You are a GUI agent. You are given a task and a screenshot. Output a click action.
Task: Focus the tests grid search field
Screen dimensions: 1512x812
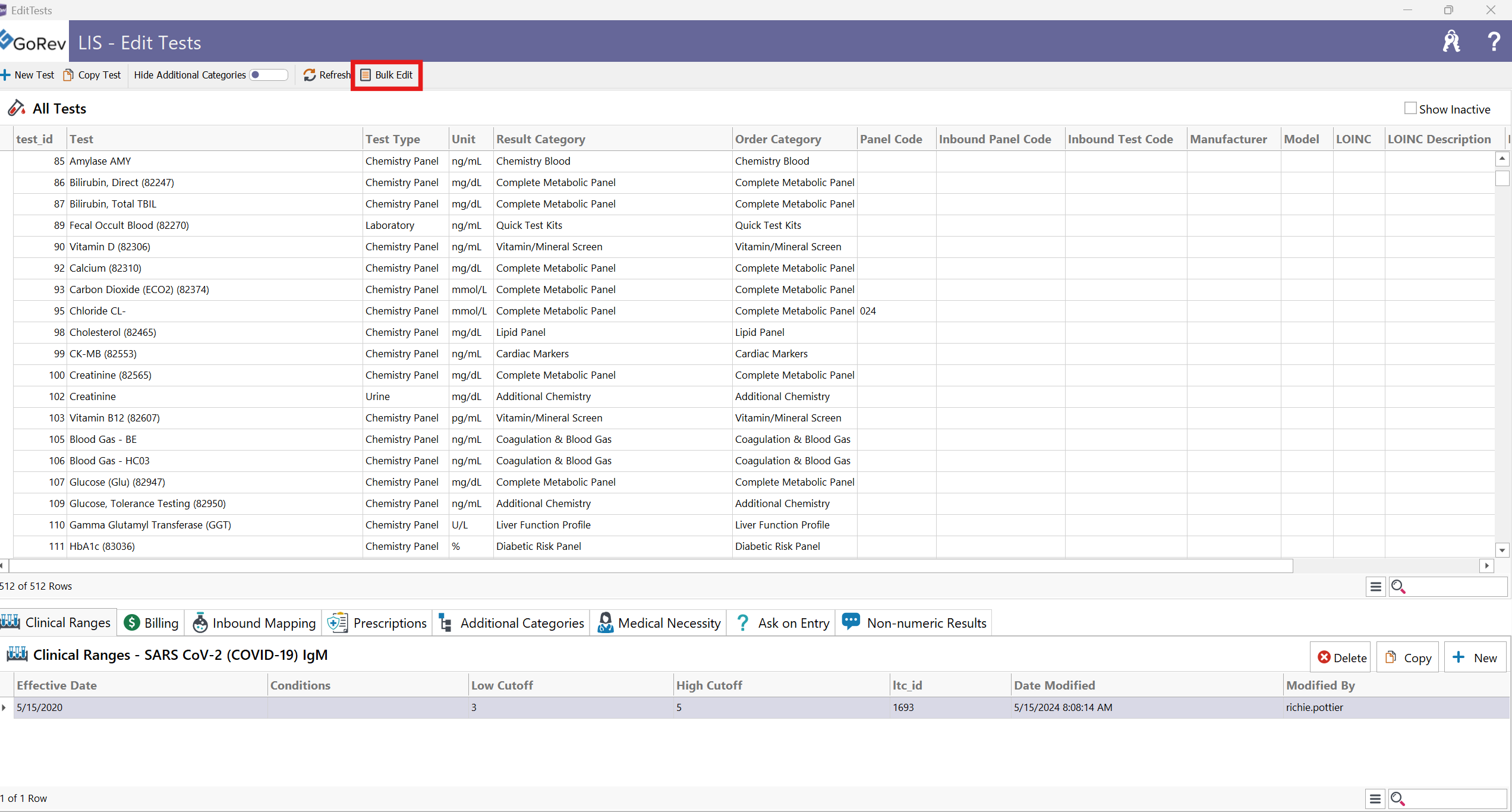coord(1456,587)
